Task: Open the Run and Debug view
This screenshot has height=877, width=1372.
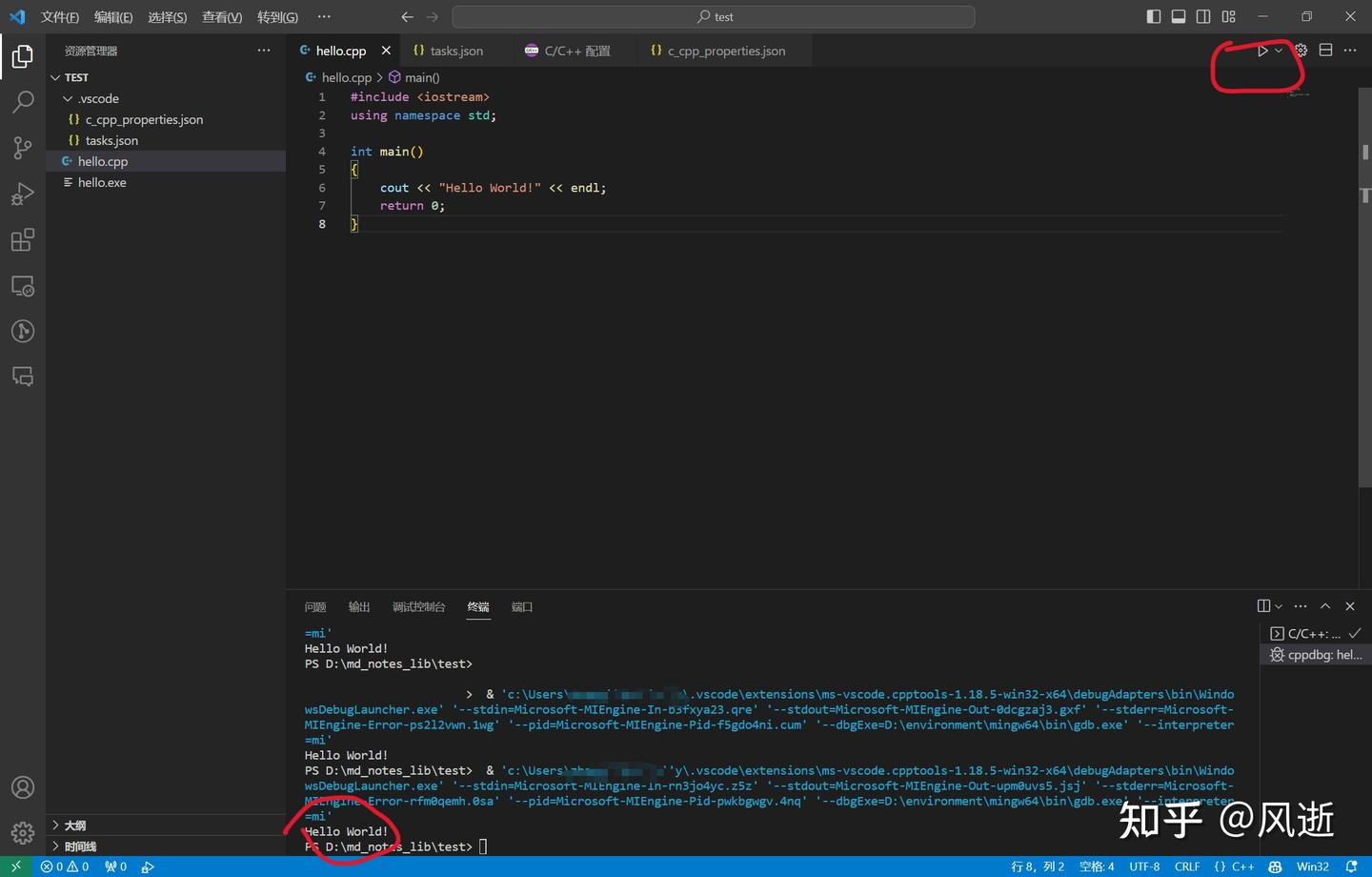Action: [23, 194]
